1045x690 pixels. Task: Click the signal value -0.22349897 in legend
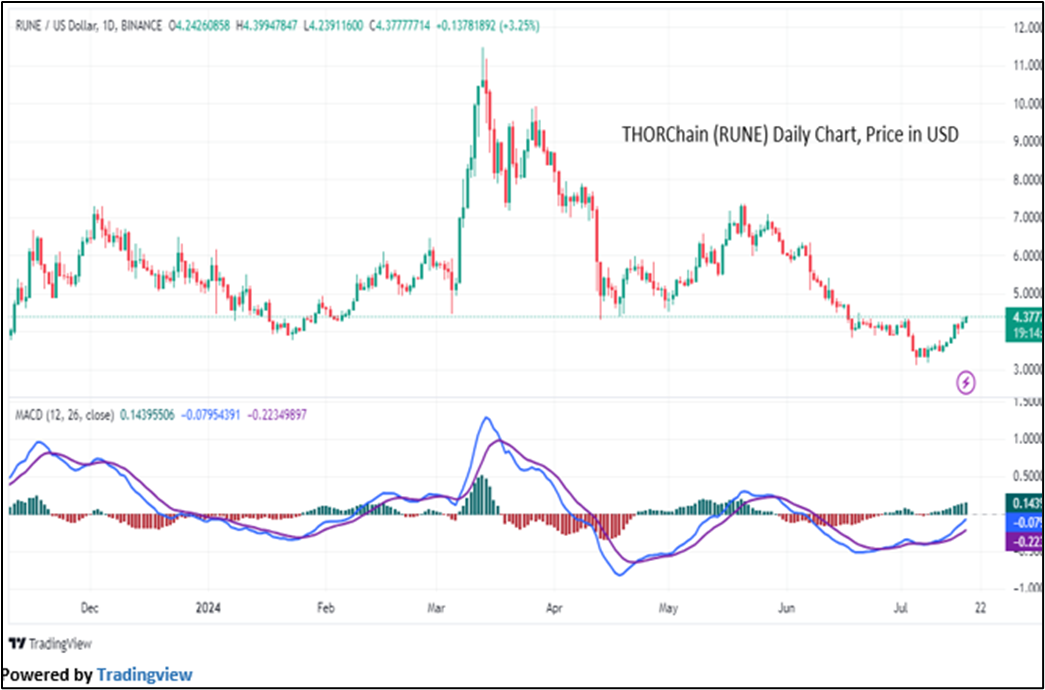277,415
